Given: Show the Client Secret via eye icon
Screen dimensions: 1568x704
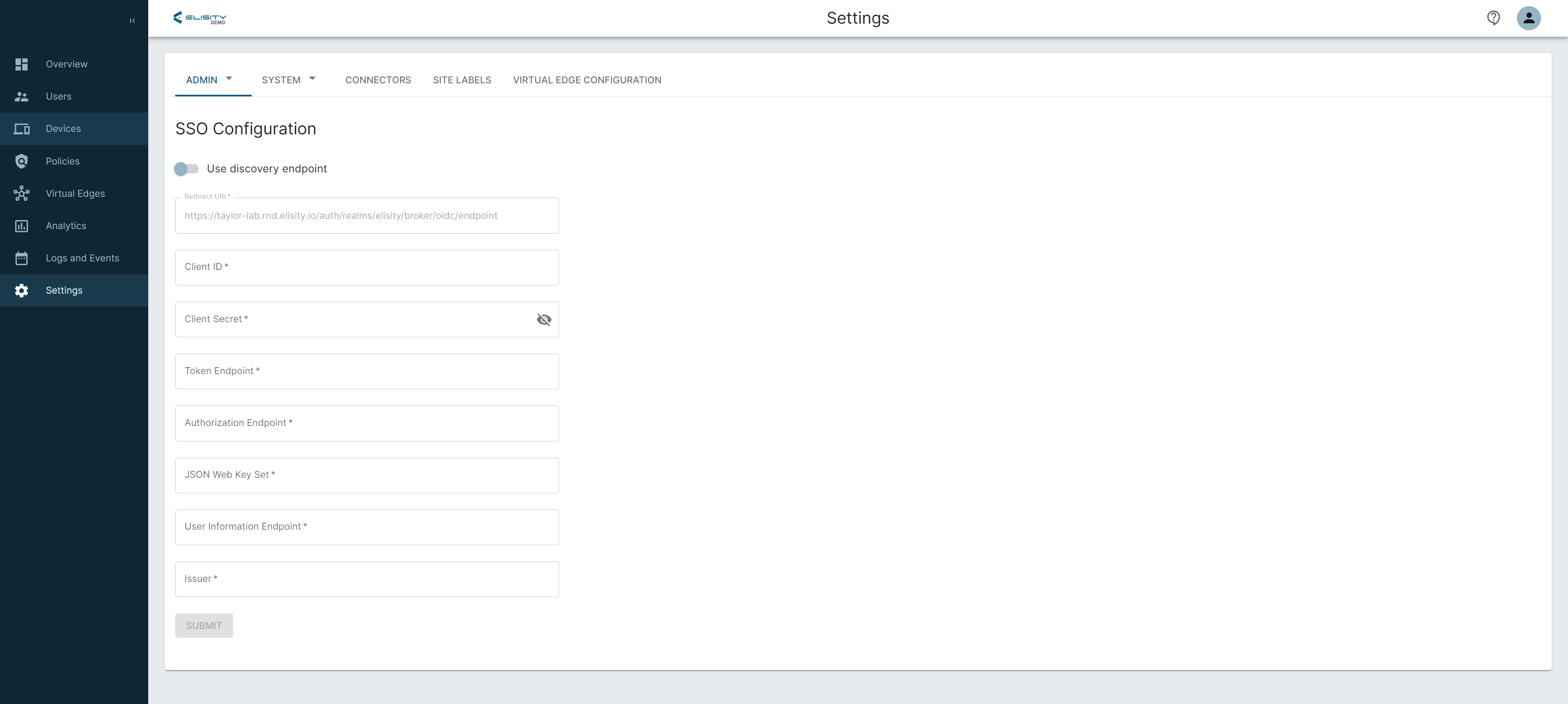Looking at the screenshot, I should [x=543, y=319].
